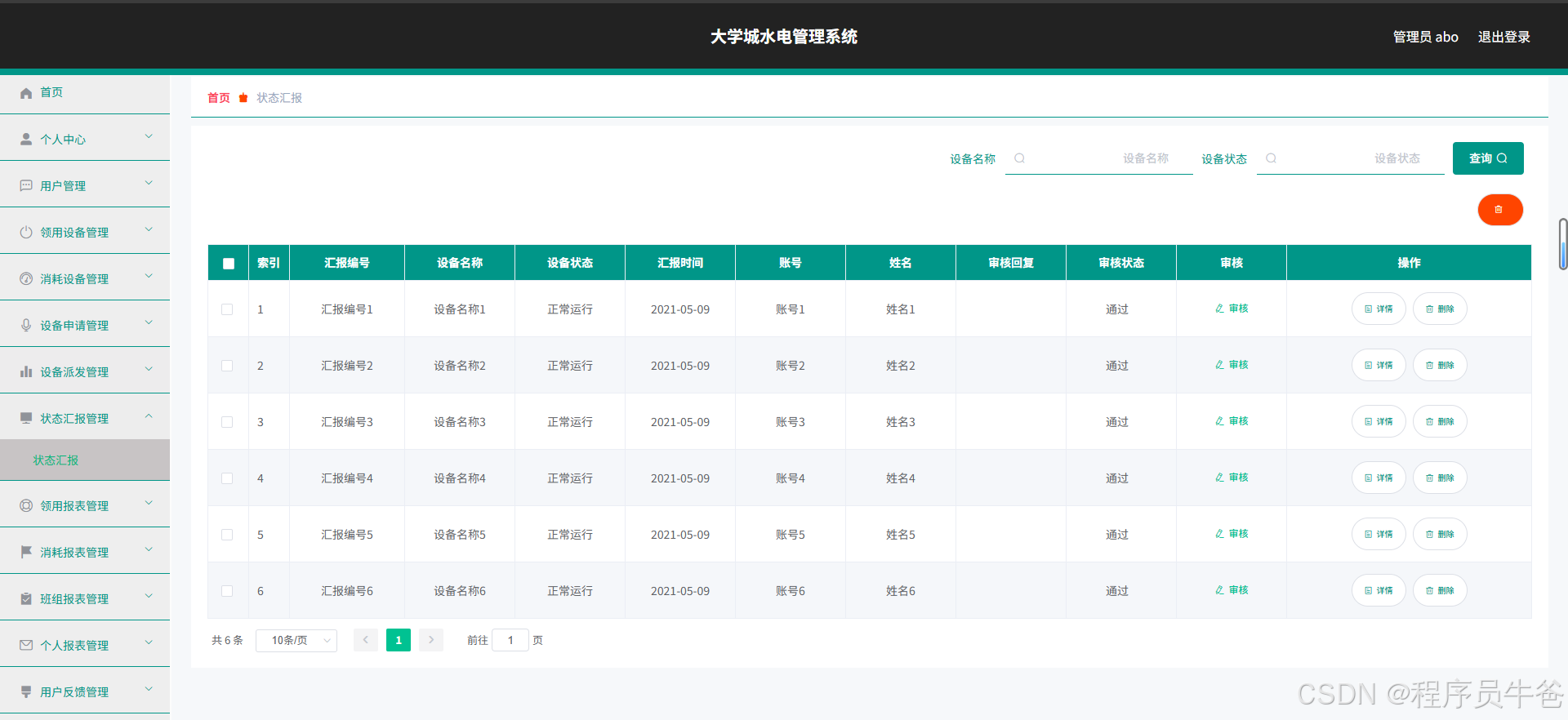The width and height of the screenshot is (1568, 720).
Task: Click the microphone icon next to 设备申请管理
Action: [x=26, y=326]
